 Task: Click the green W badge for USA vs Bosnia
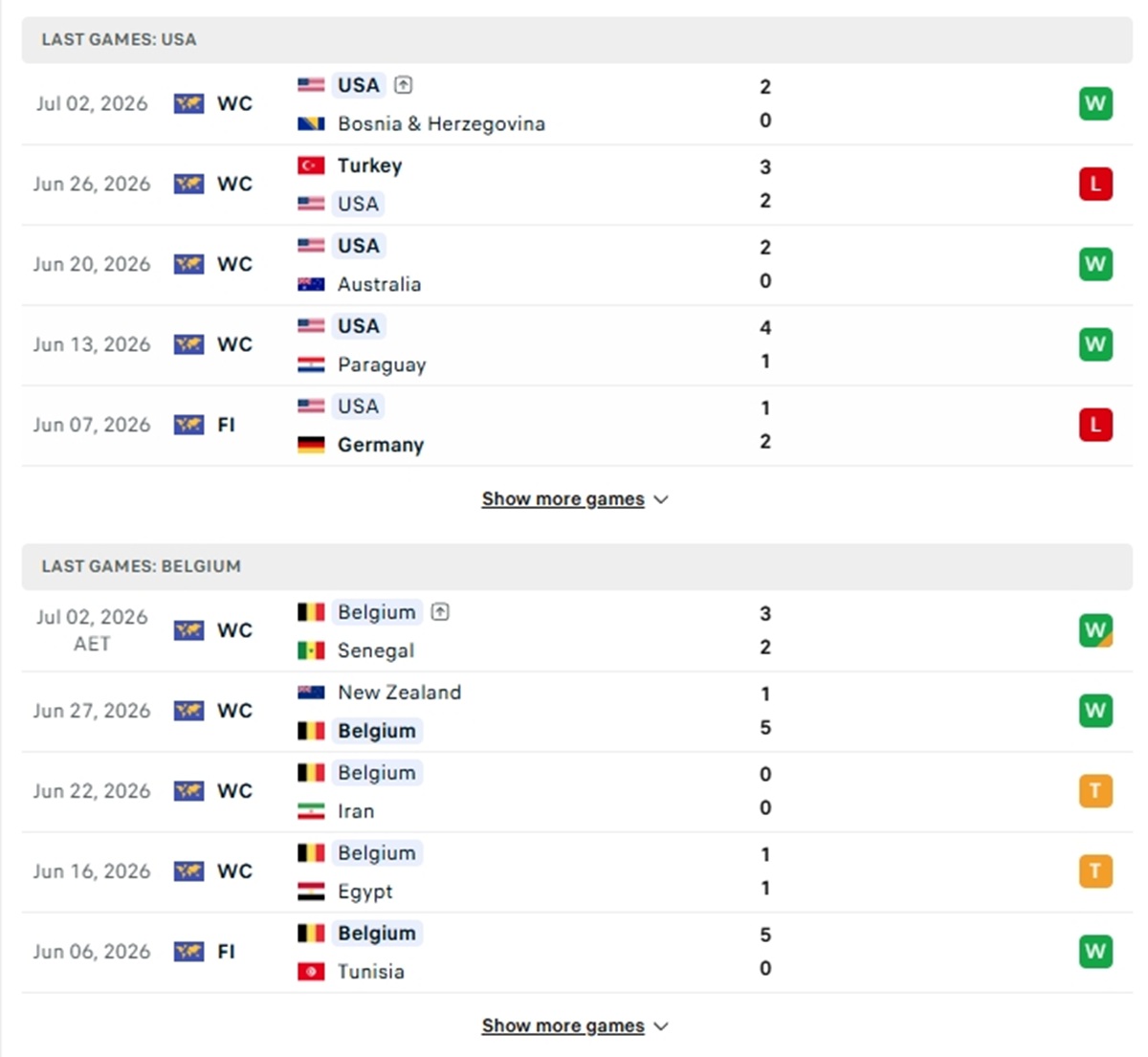point(1095,103)
